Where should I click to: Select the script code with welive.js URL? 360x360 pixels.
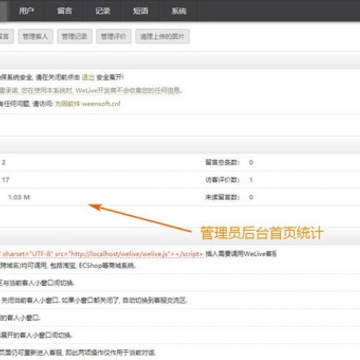coord(102,254)
